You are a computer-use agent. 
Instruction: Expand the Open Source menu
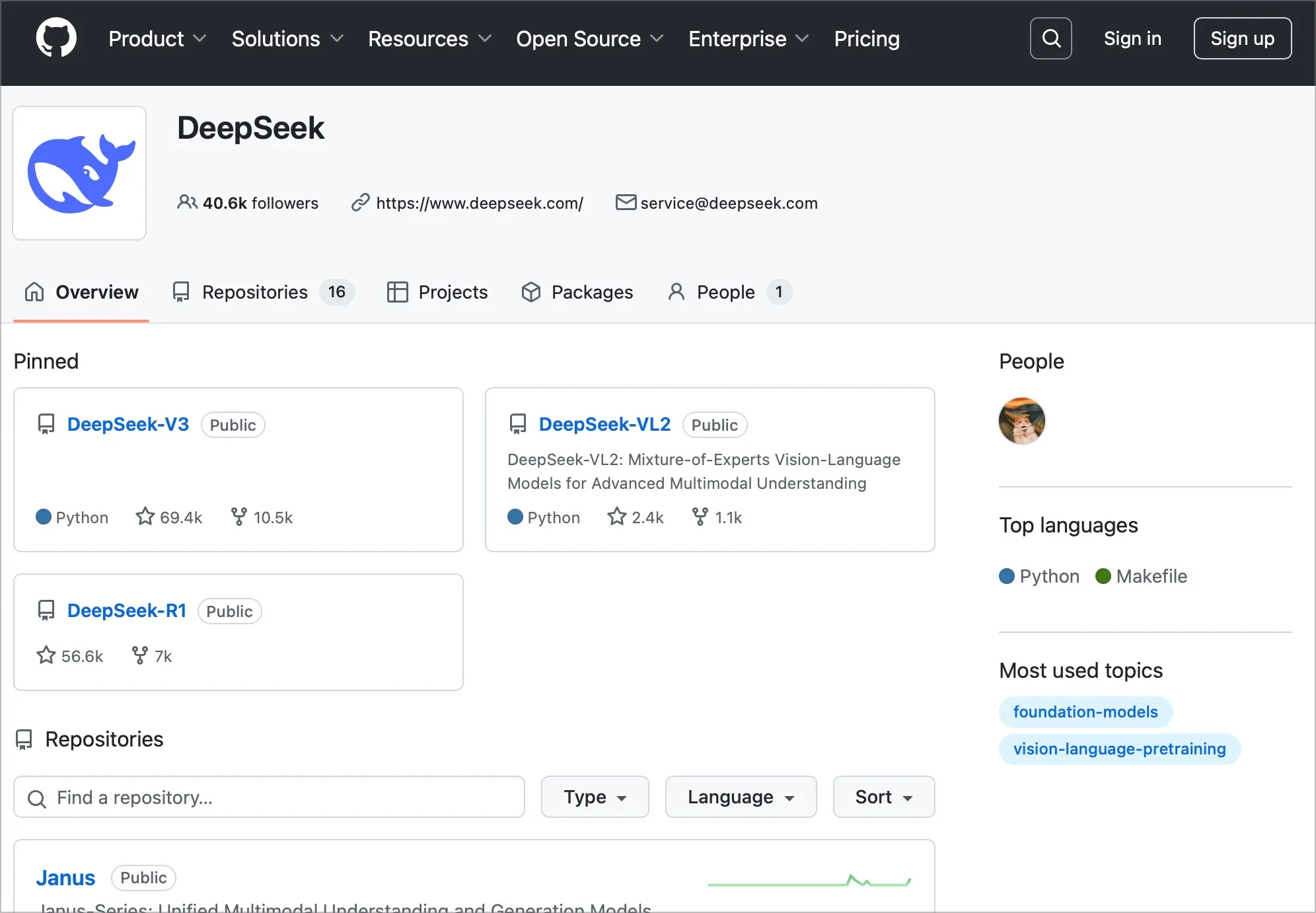(589, 39)
